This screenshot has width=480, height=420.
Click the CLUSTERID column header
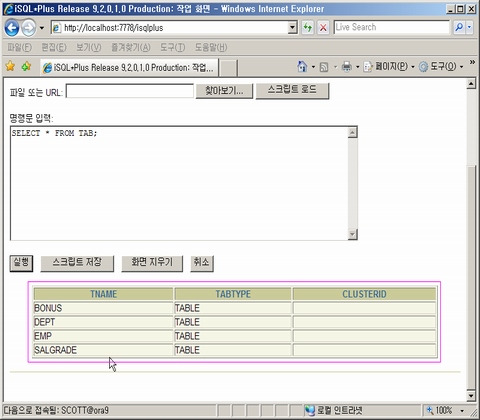click(x=364, y=294)
